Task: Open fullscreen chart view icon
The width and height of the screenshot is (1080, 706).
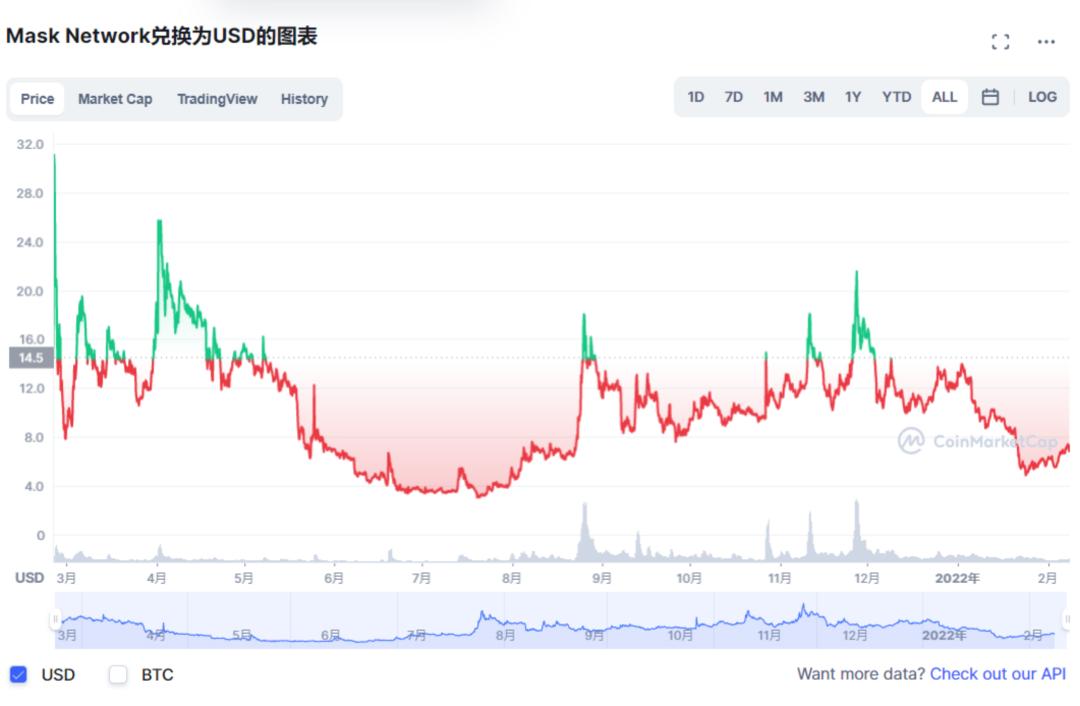Action: click(x=1000, y=42)
